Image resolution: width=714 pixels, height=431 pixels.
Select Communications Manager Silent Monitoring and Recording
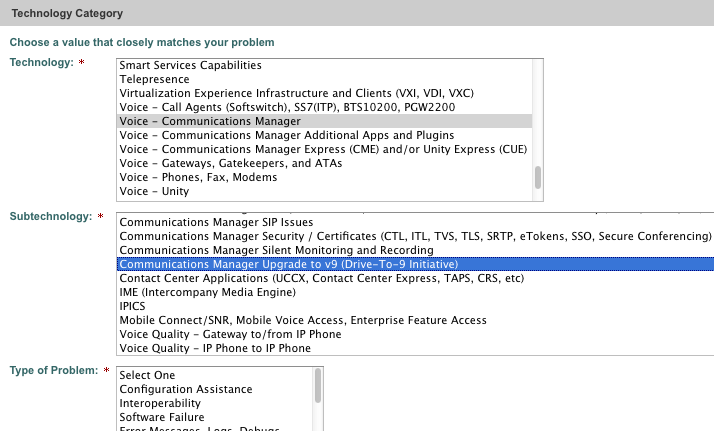pos(415,250)
